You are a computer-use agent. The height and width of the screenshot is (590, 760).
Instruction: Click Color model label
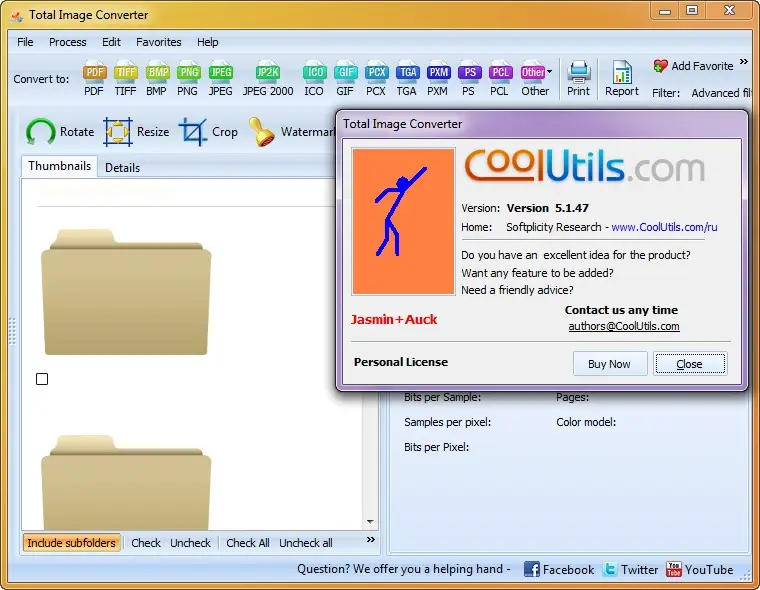click(586, 422)
